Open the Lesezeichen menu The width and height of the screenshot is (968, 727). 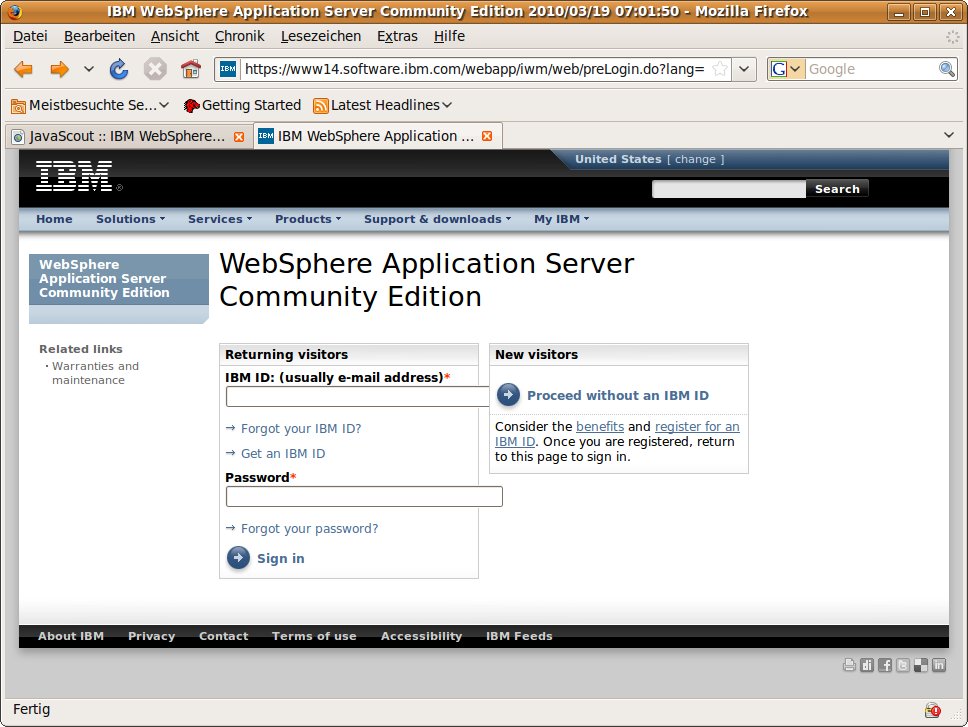click(x=321, y=36)
